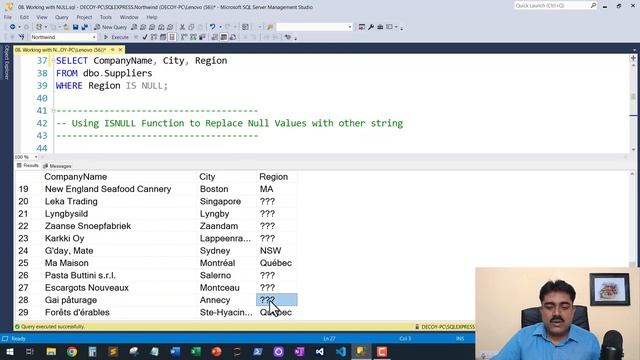This screenshot has height=360, width=640.
Task: Select the Escargots Nouveaux cell
Action: click(120, 288)
